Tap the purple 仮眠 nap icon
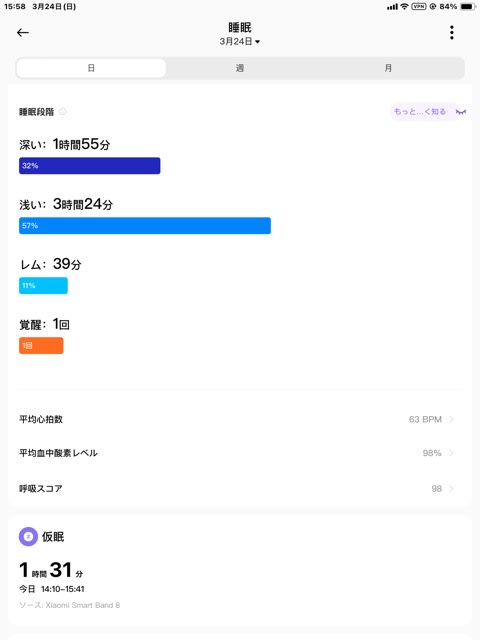This screenshot has width=480, height=640. (28, 536)
